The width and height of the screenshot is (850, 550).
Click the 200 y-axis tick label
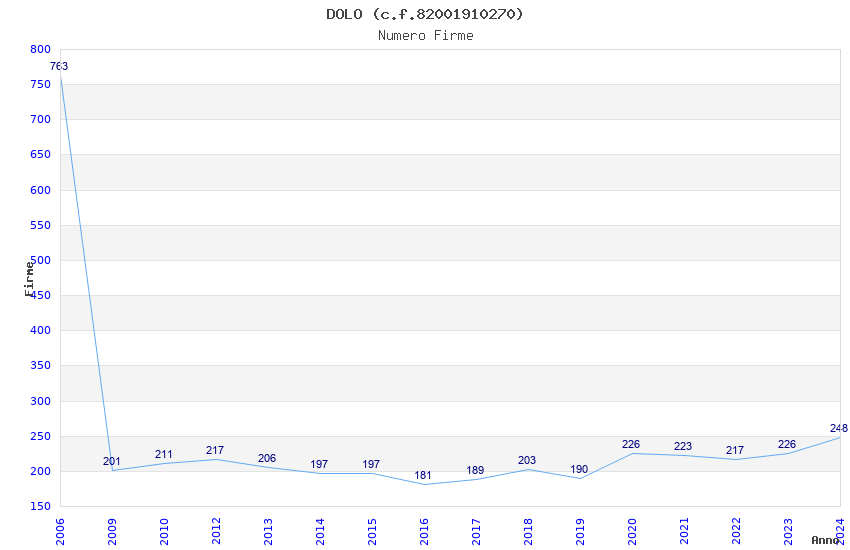(41, 471)
